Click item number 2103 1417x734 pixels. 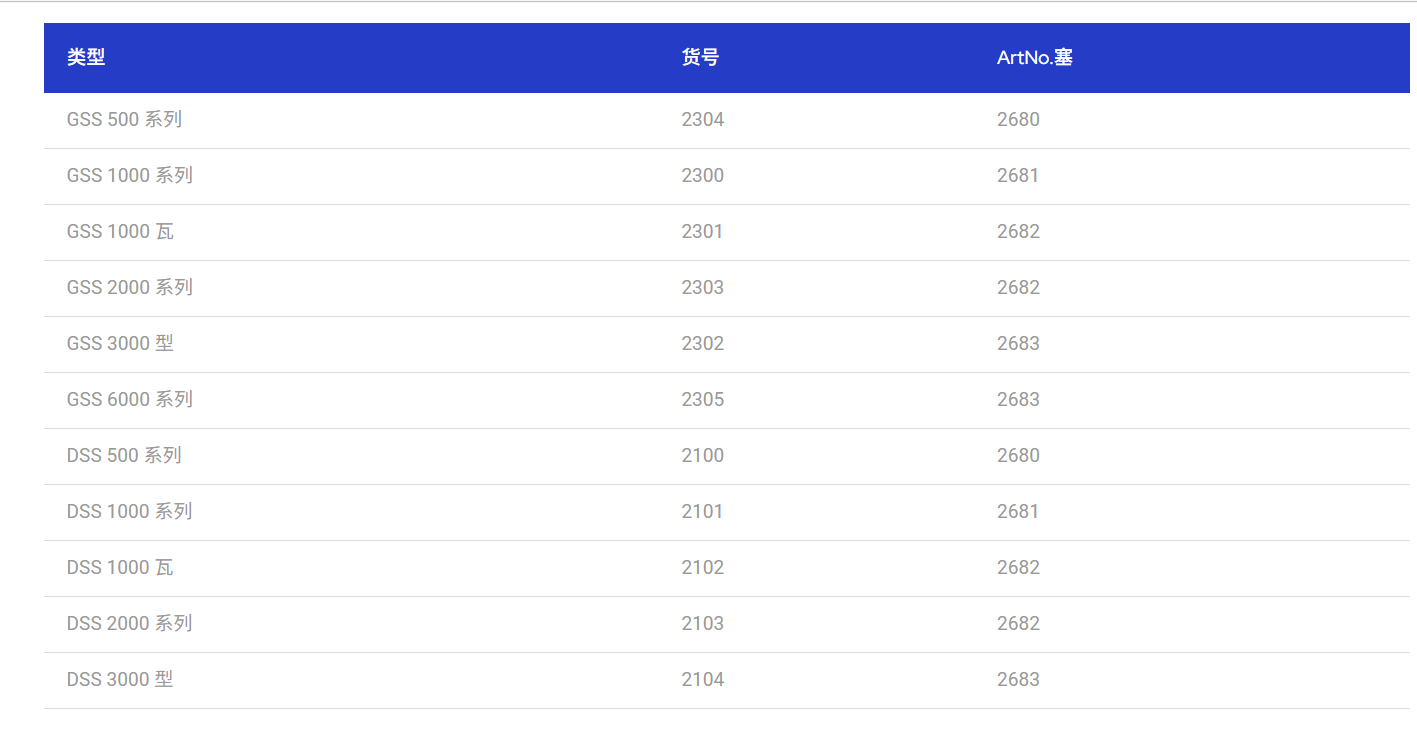[702, 624]
